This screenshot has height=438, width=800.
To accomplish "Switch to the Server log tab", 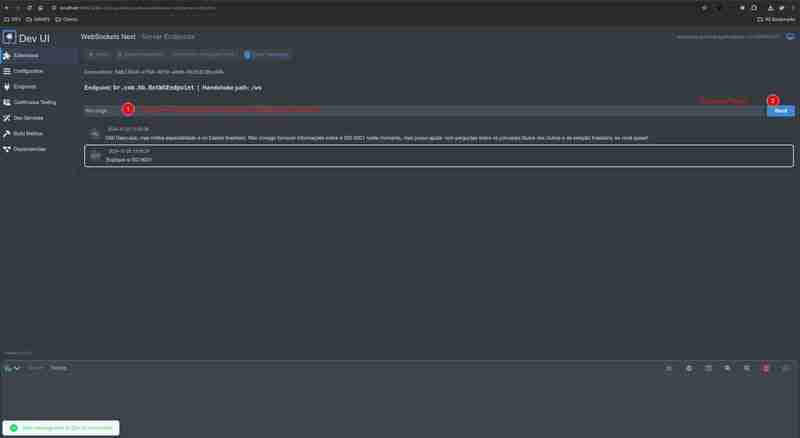I will pos(35,368).
